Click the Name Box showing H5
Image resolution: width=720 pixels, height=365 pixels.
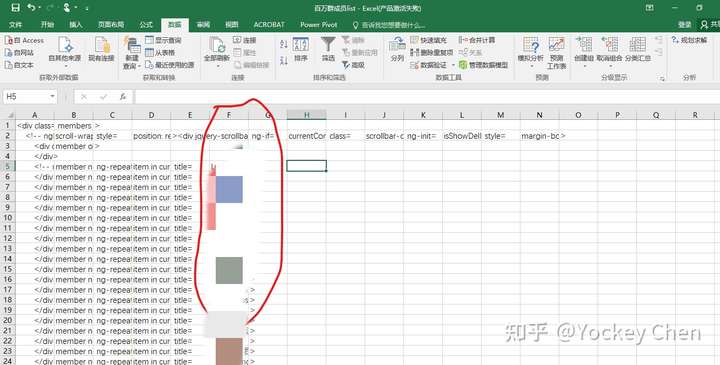[26, 96]
